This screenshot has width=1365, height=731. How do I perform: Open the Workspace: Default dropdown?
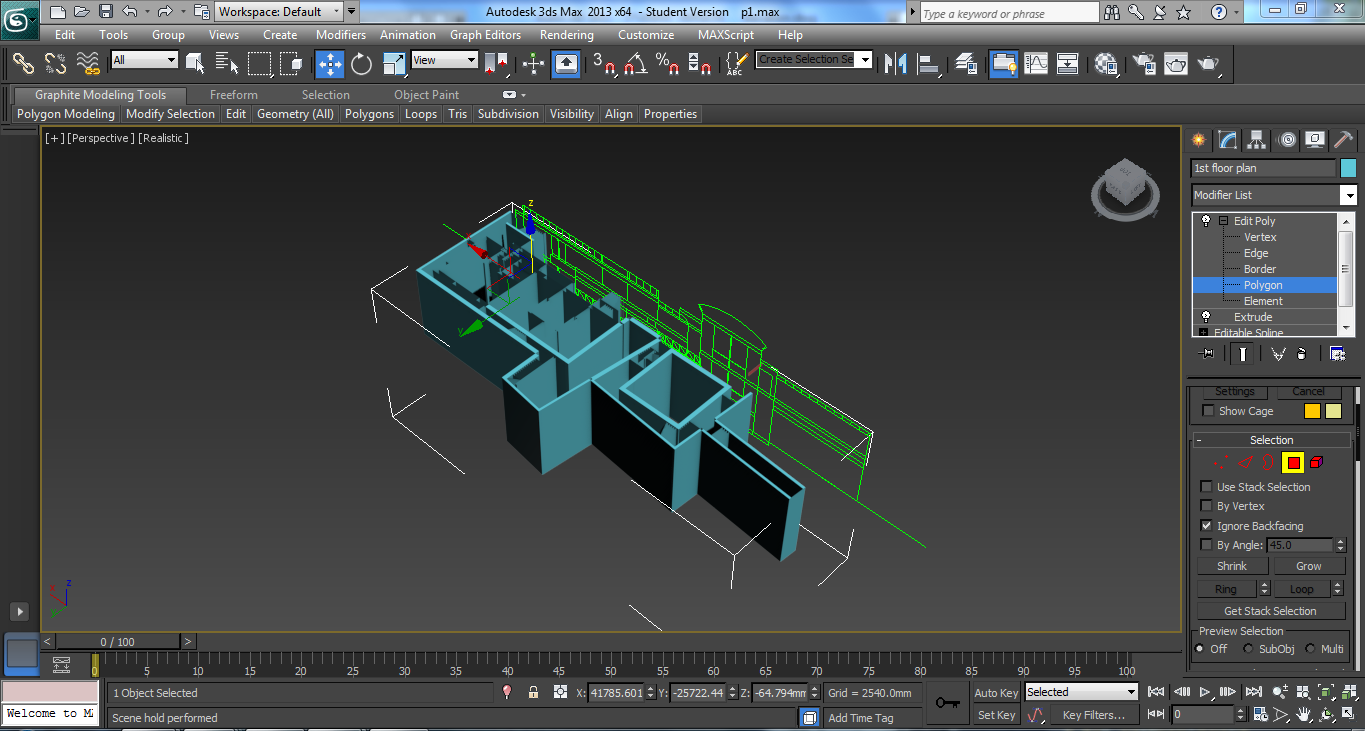[279, 12]
